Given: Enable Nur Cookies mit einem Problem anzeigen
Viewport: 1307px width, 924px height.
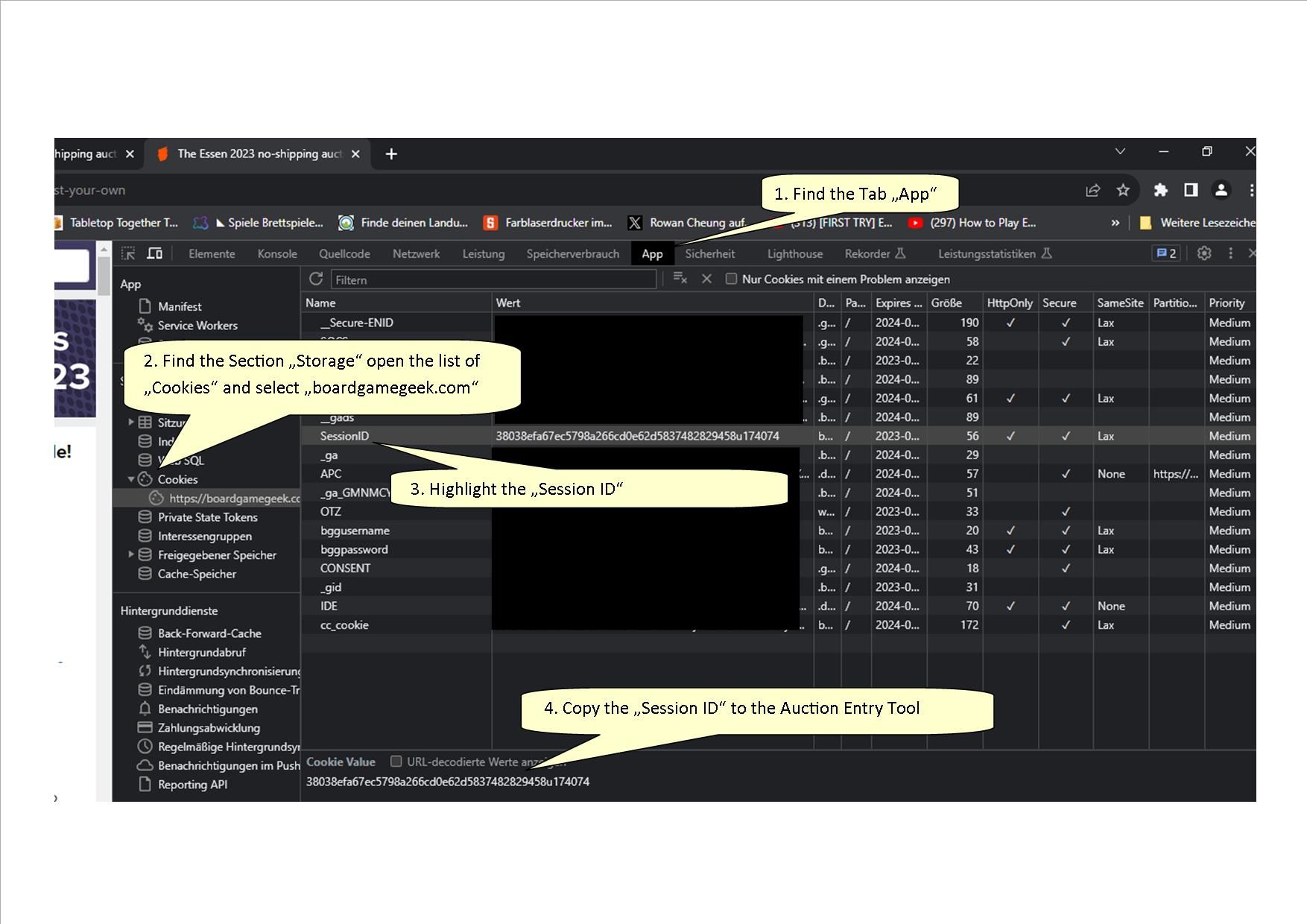Looking at the screenshot, I should 732,279.
